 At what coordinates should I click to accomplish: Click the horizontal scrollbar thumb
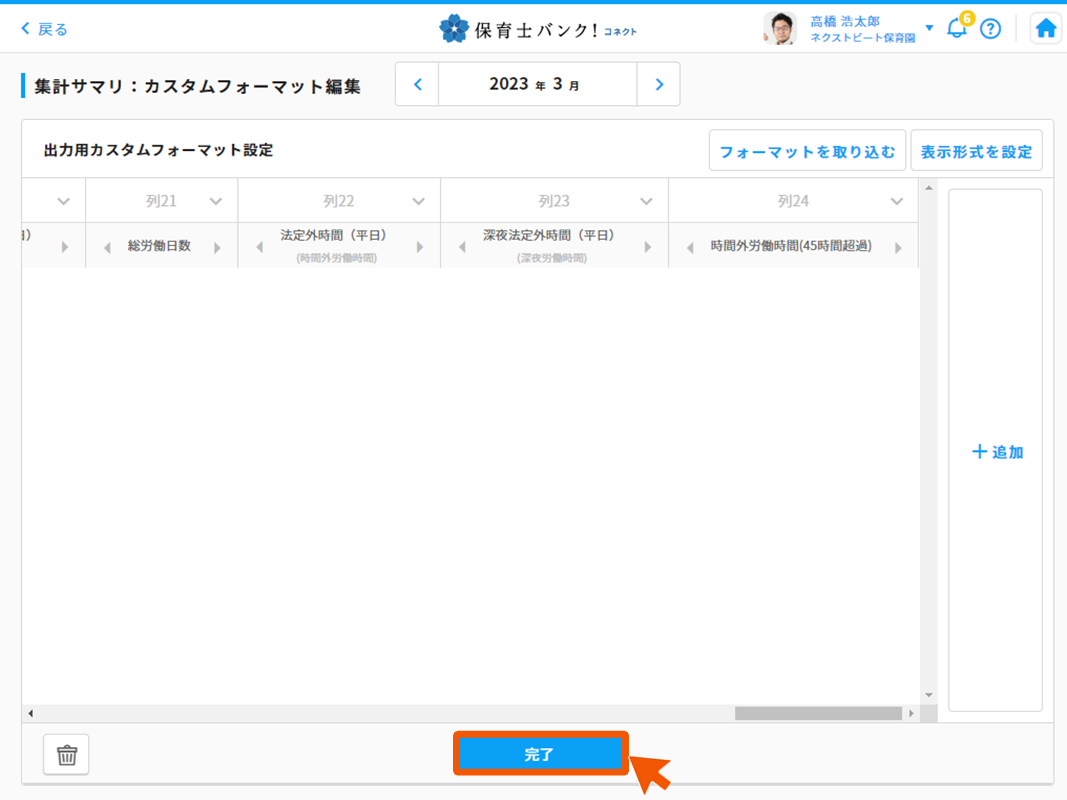[818, 714]
